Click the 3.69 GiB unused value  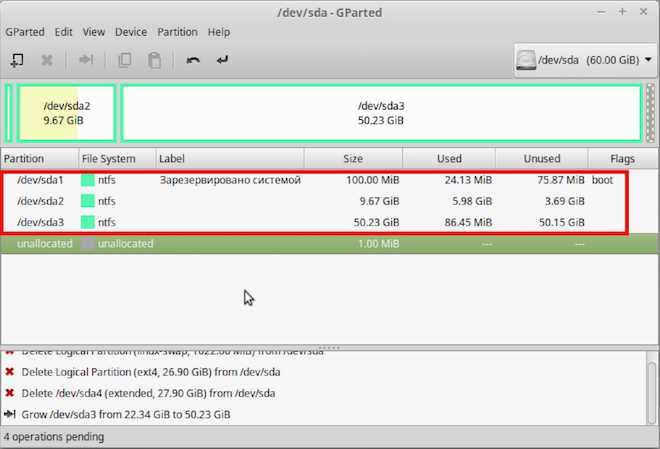click(x=564, y=201)
